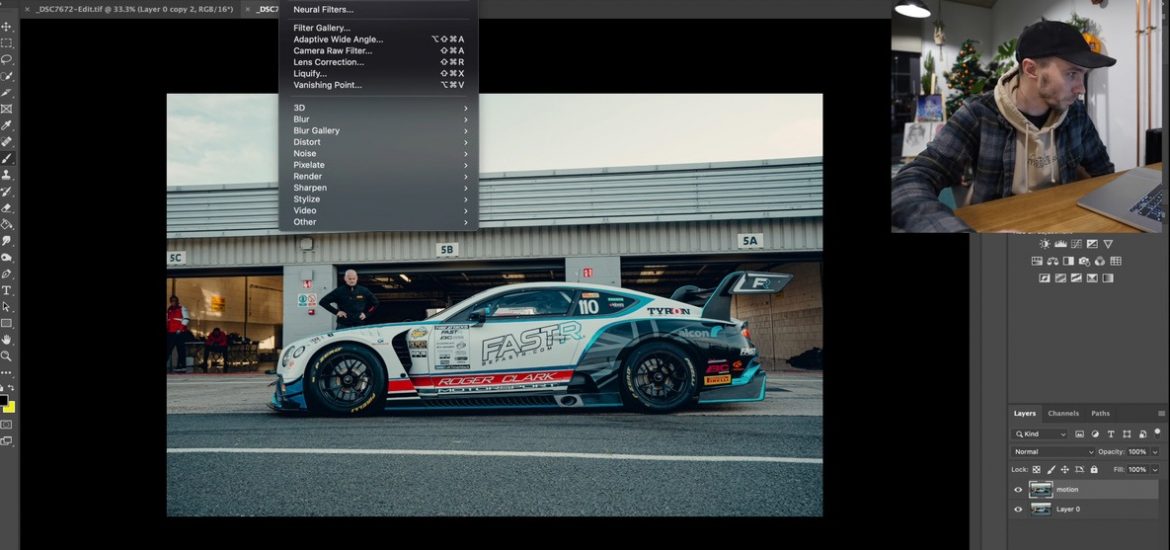1170x550 pixels.
Task: Change the screen mode
Action: [x=6, y=441]
